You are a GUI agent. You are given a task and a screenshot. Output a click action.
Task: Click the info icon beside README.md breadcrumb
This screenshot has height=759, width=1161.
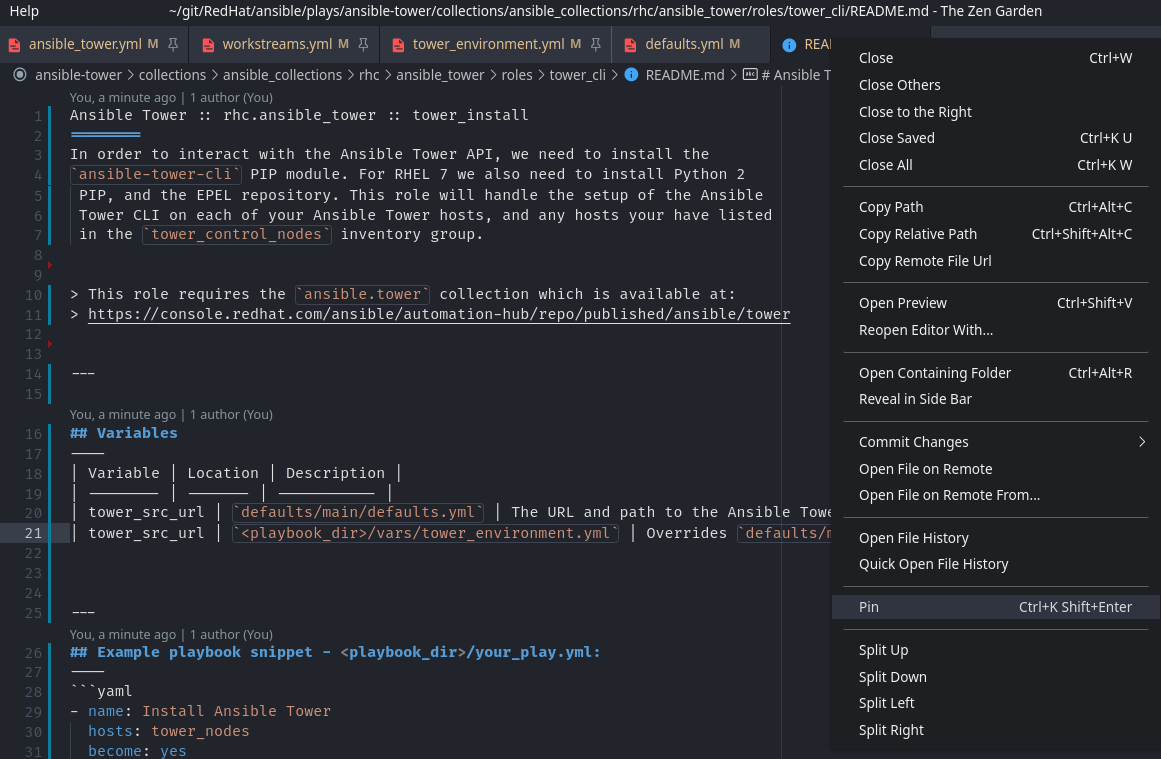pos(631,75)
